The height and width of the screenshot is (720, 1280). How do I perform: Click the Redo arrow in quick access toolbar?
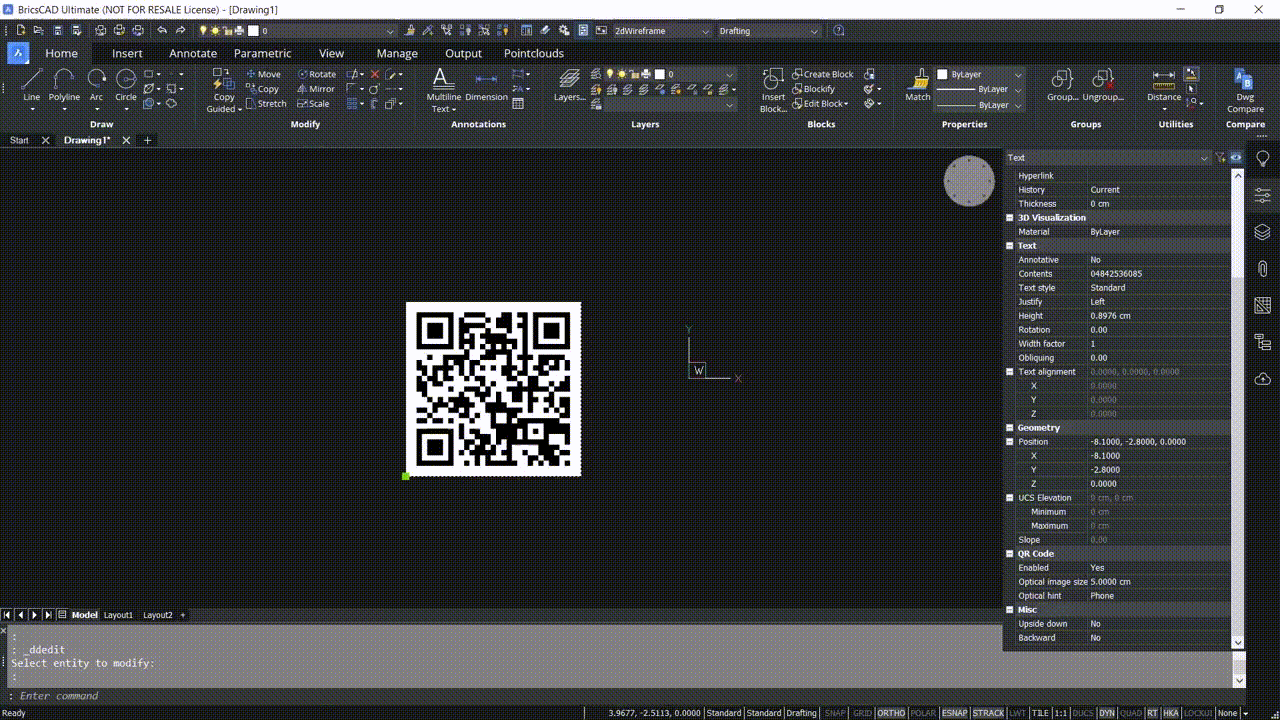tap(180, 31)
